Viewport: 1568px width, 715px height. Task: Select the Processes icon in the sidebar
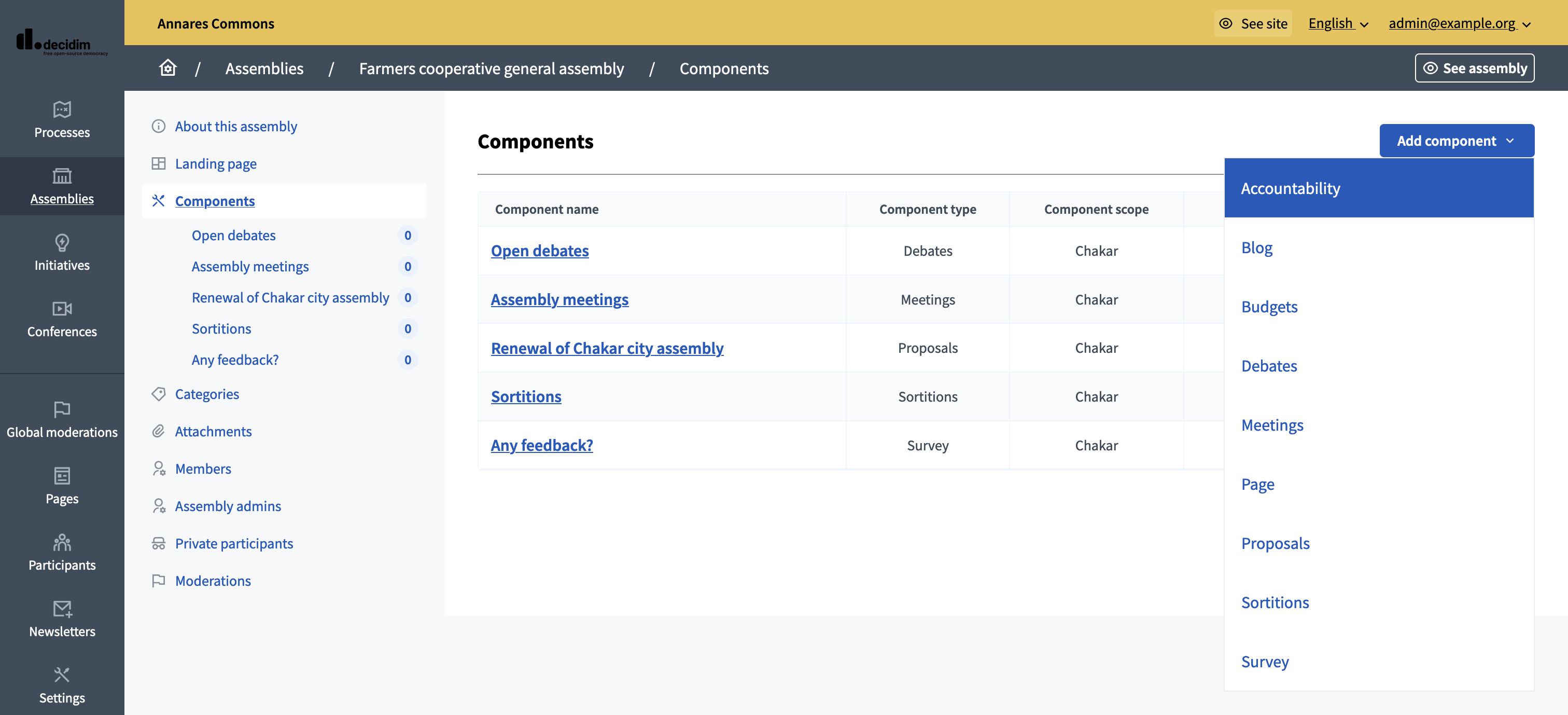62,110
